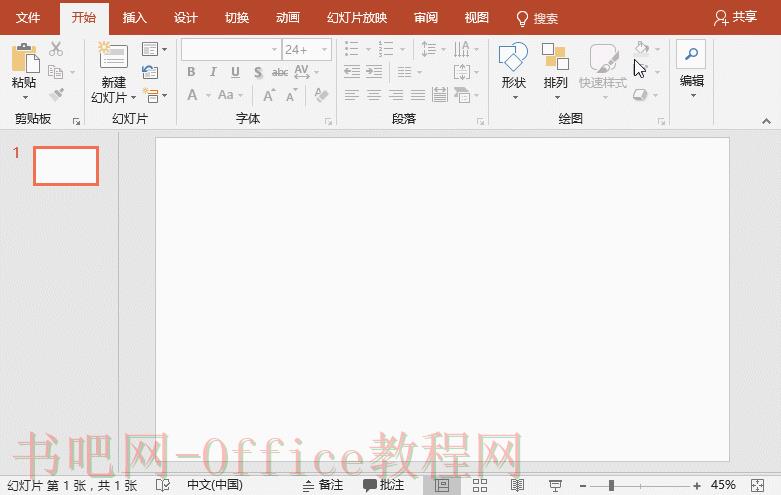Click the zoom slider handle
This screenshot has width=781, height=495.
[611, 485]
